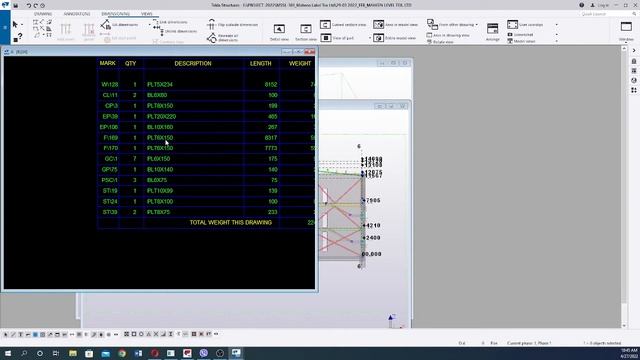Click the add dimension icon with dropdown

tap(106, 24)
